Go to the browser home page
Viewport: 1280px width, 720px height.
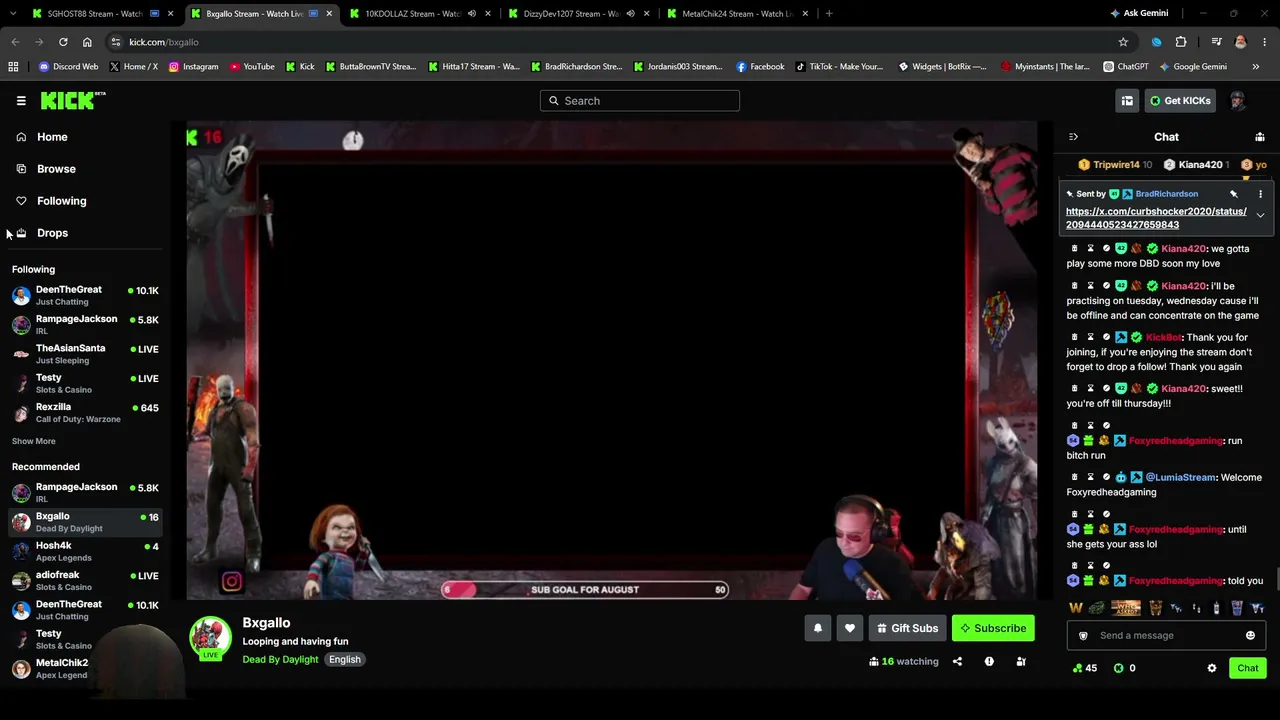[x=87, y=42]
